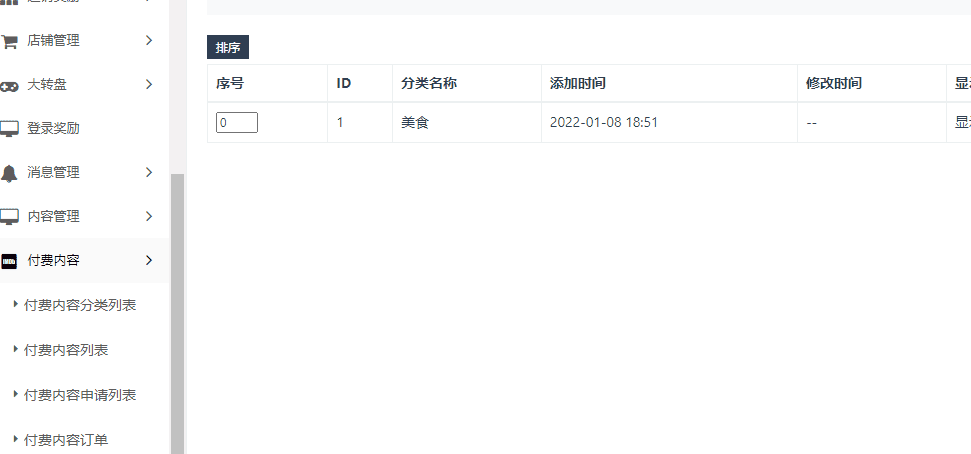971x454 pixels.
Task: Click the sidebar vertical scrollbar thumb
Action: [177, 313]
